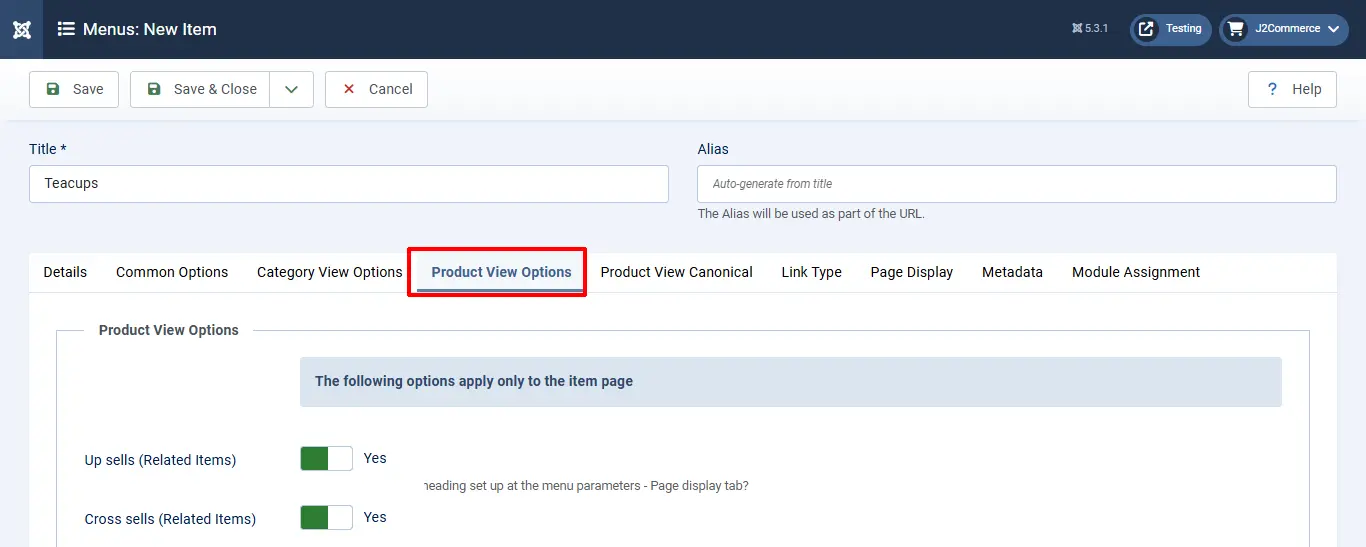The image size is (1366, 547).
Task: Click the Title field containing Teacups
Action: [349, 184]
